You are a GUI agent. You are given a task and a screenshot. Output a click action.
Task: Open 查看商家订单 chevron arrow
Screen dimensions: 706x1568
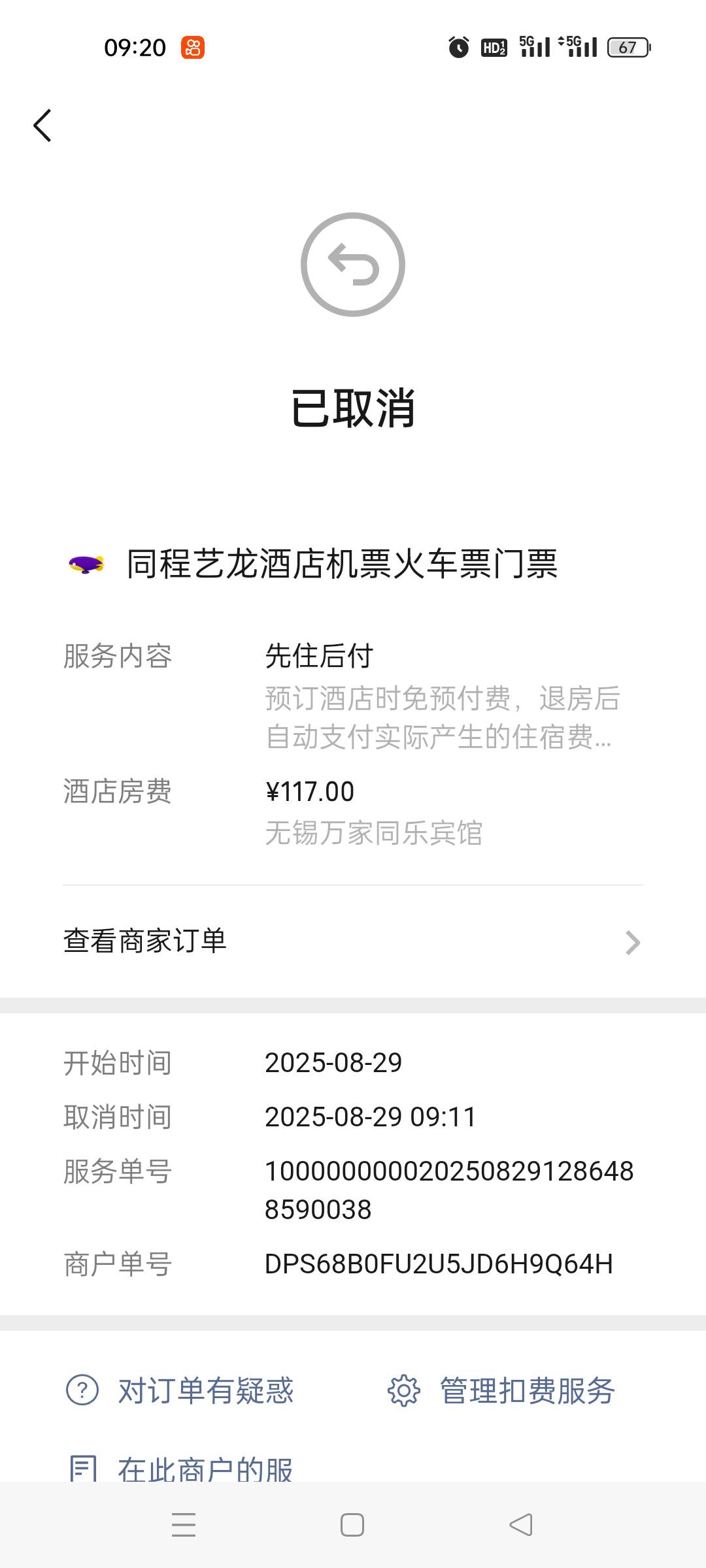coord(632,942)
